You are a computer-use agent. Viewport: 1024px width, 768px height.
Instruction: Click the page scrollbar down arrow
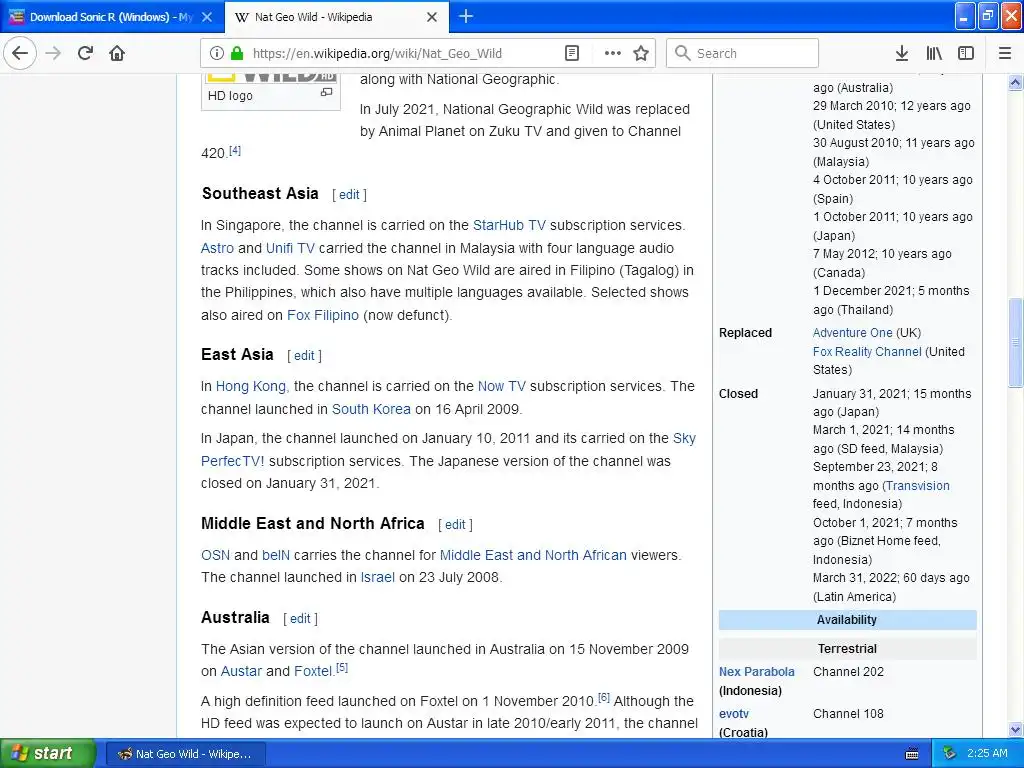[1016, 729]
